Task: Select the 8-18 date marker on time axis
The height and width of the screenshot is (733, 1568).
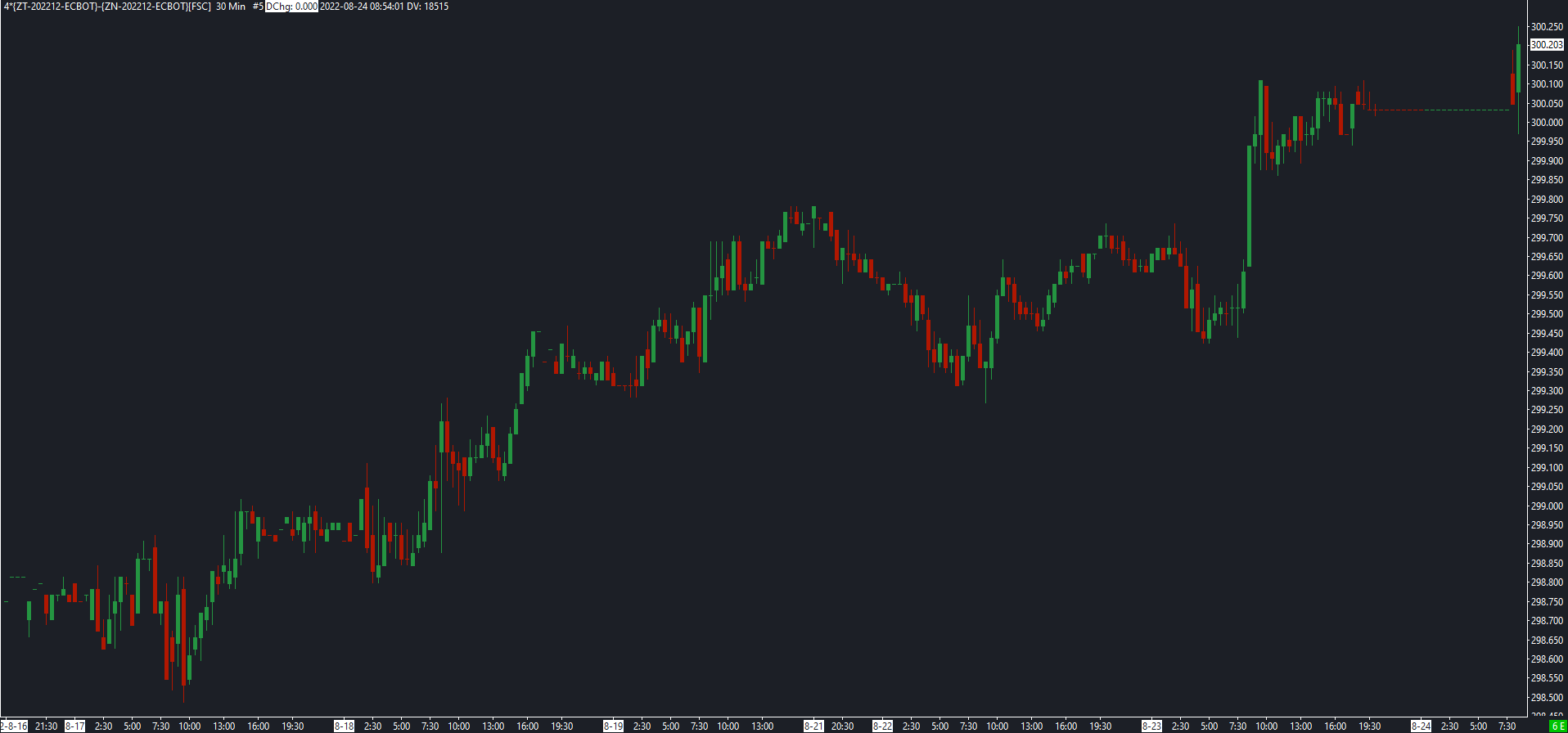Action: (x=345, y=726)
